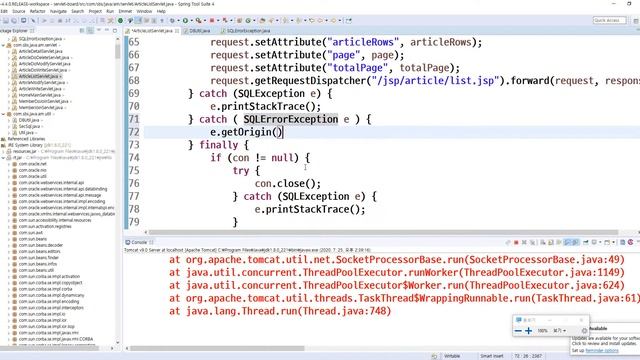The image size is (640, 360).
Task: Expand ArticleDetailServlet.java in the tree
Action: click(x=9, y=51)
